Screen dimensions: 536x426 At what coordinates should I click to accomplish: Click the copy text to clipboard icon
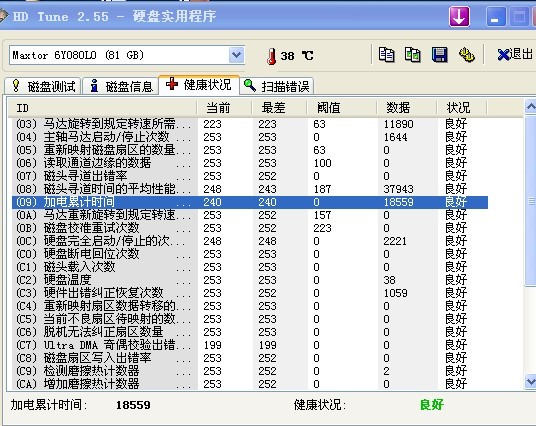[386, 55]
